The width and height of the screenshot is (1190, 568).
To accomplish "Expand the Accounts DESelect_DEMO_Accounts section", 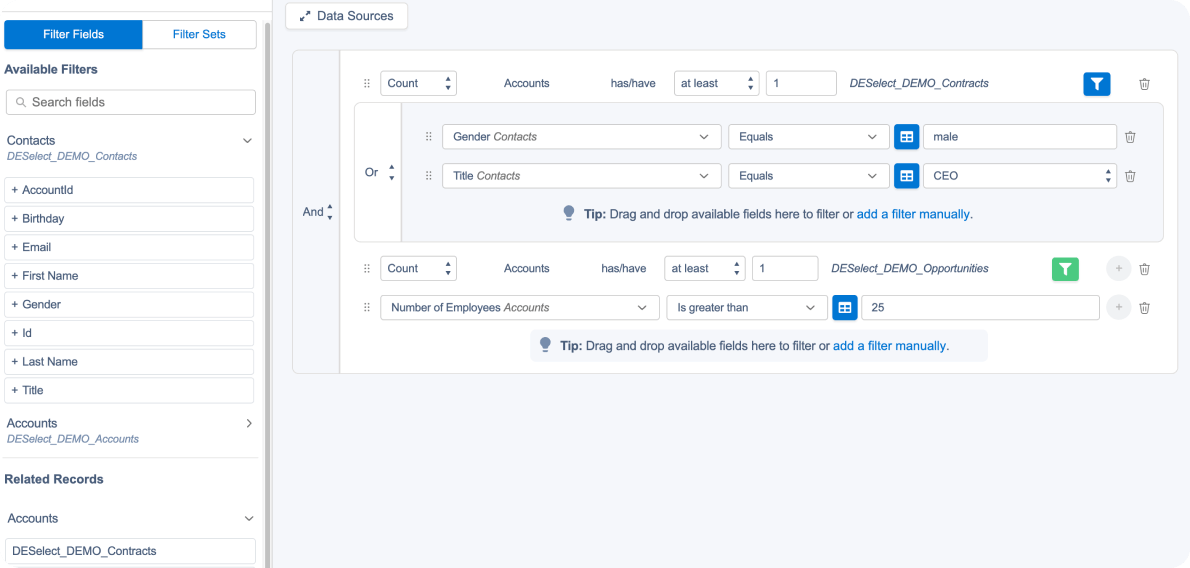I will tap(249, 423).
